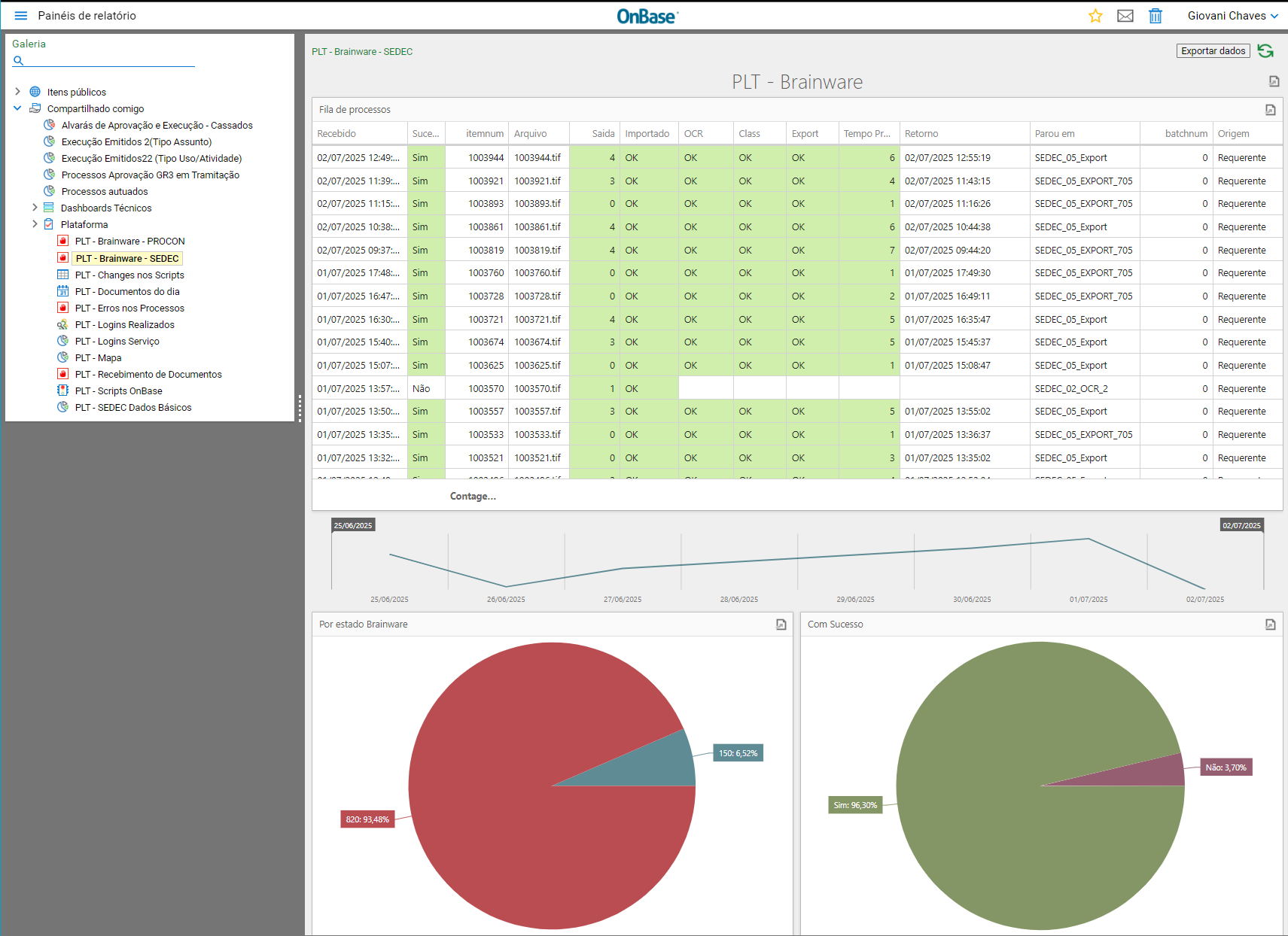1288x936 pixels.
Task: Open Execução Emitidos 2(Tipo Assunto) dashboard
Action: (136, 142)
